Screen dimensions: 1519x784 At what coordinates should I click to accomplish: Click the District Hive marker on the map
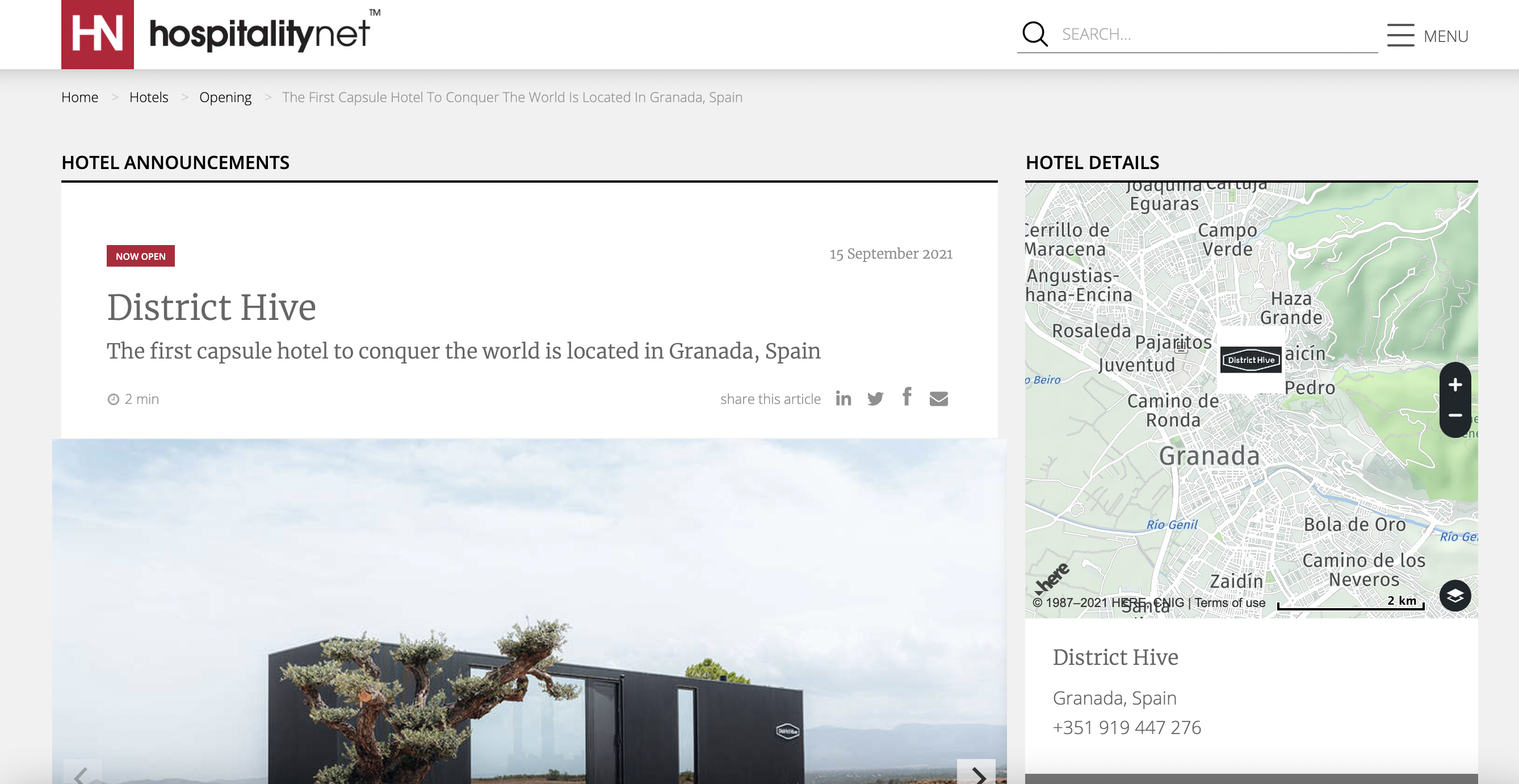1251,360
